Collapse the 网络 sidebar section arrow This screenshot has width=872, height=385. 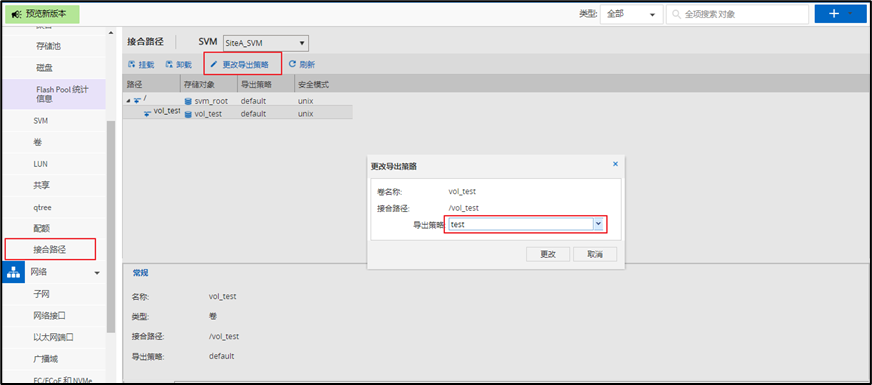[x=97, y=273]
